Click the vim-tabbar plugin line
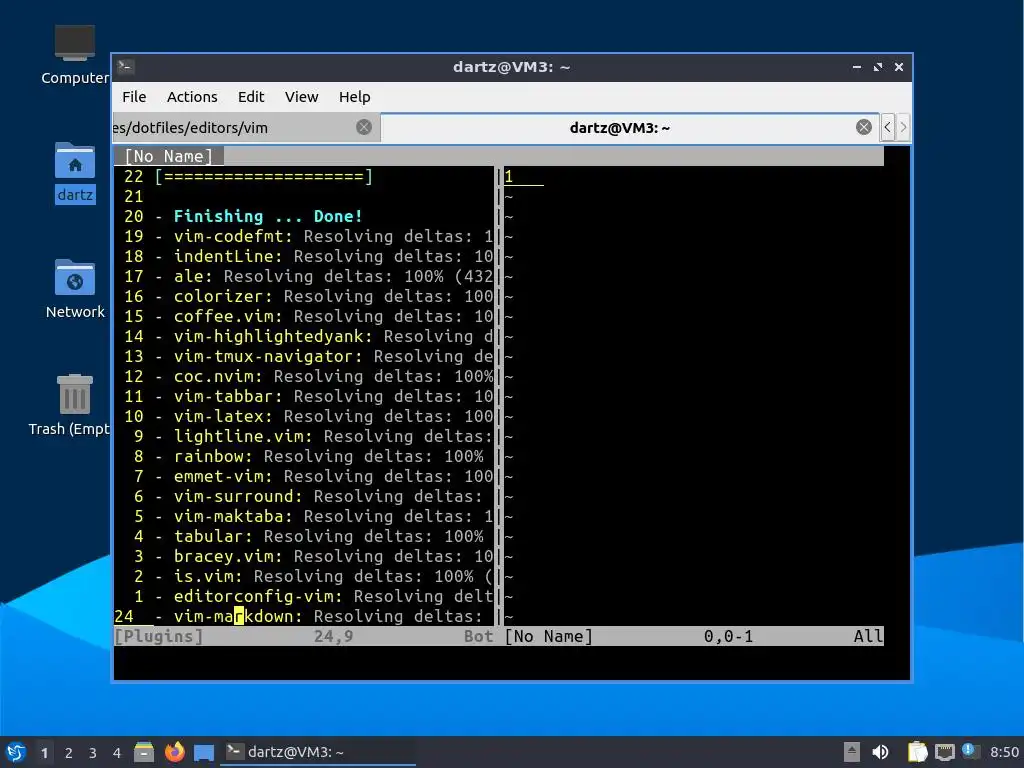 point(304,396)
